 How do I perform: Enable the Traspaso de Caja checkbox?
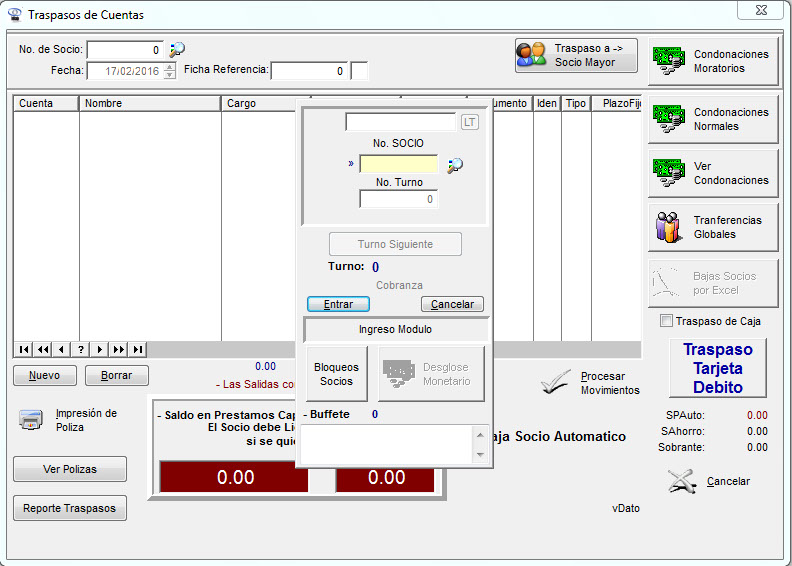click(667, 321)
